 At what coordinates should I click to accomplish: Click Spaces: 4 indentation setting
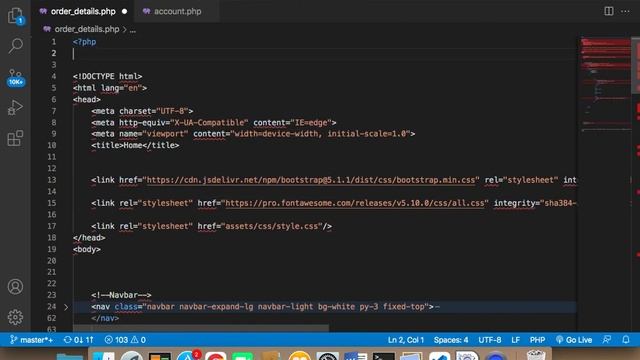[x=451, y=340]
